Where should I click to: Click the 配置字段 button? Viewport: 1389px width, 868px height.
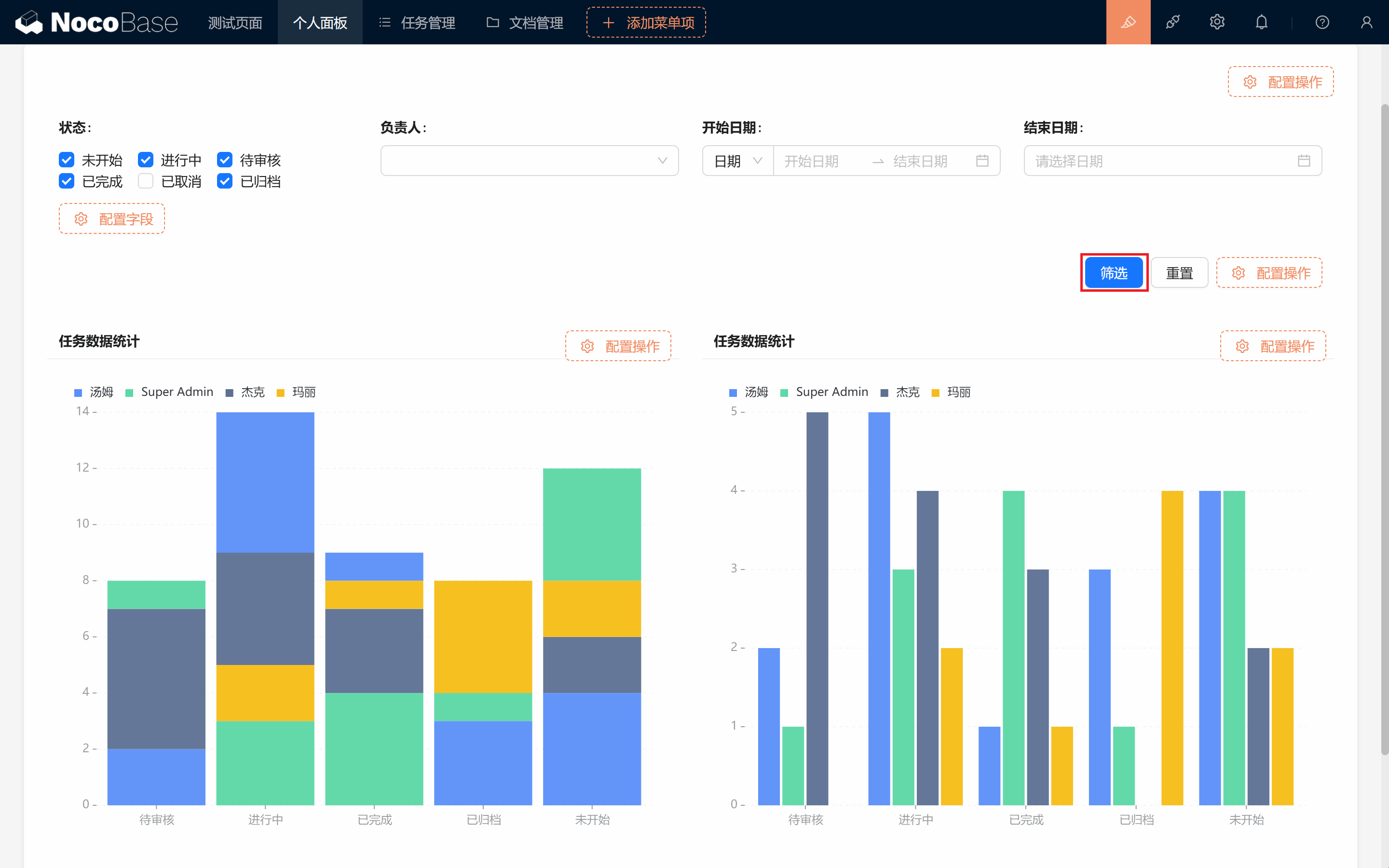pos(112,219)
